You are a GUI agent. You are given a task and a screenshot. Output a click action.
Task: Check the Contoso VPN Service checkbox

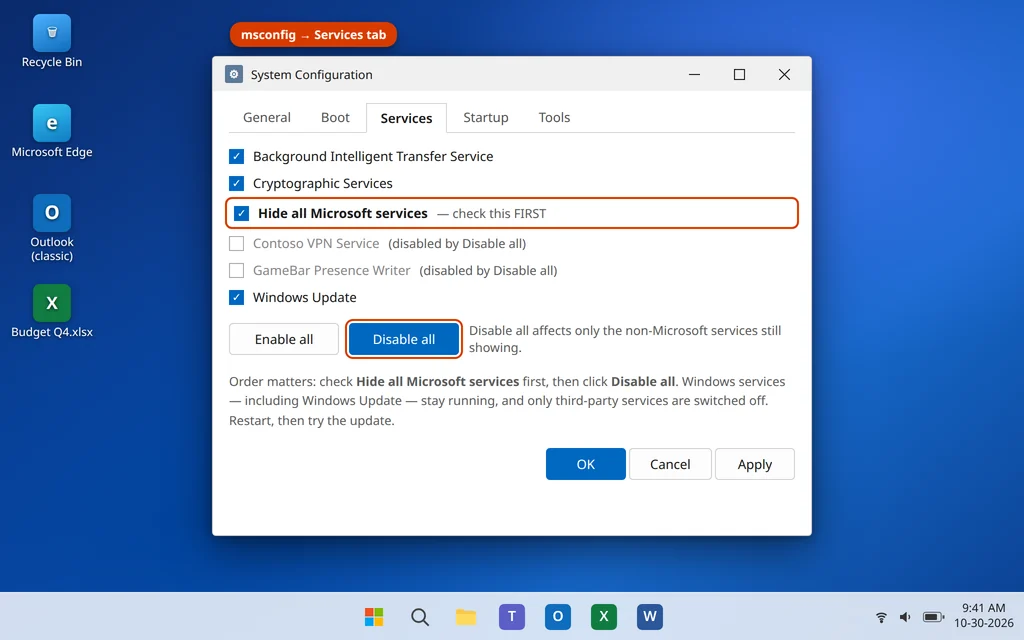click(x=236, y=244)
